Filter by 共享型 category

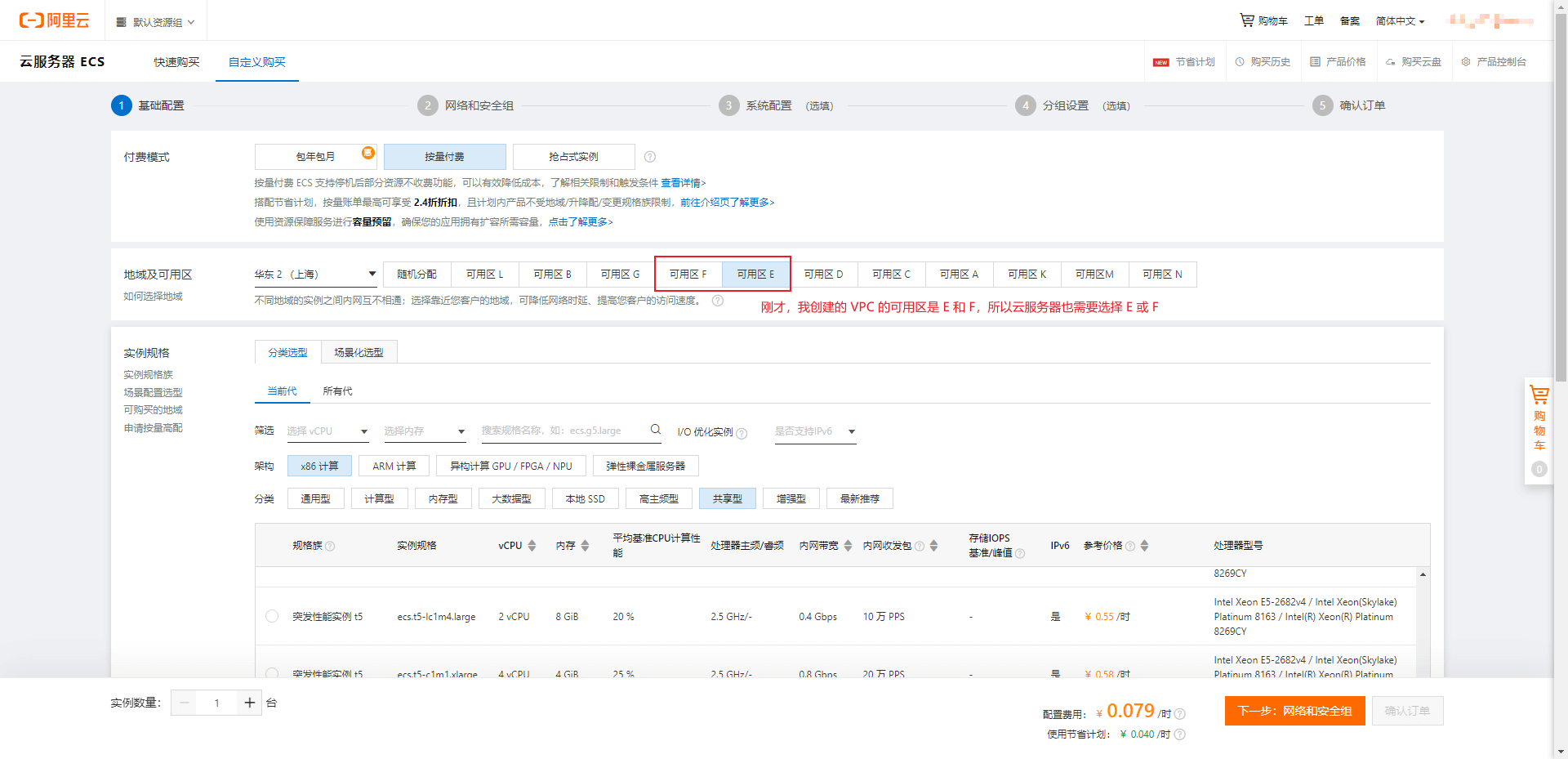pos(727,498)
